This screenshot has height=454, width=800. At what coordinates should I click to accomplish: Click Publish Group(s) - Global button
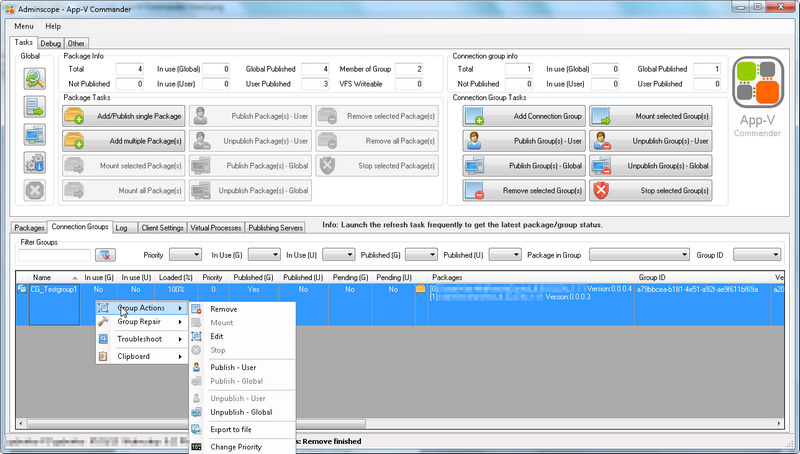(524, 166)
